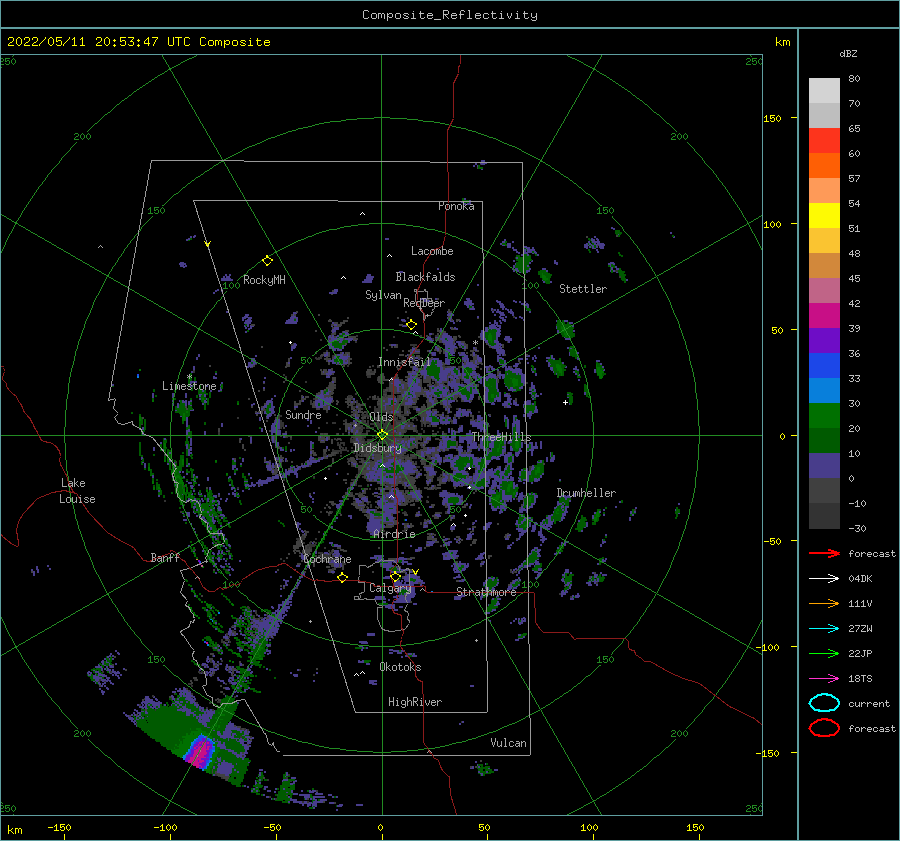Click the cyan current ellipse in legend
The image size is (900, 841).
[824, 703]
